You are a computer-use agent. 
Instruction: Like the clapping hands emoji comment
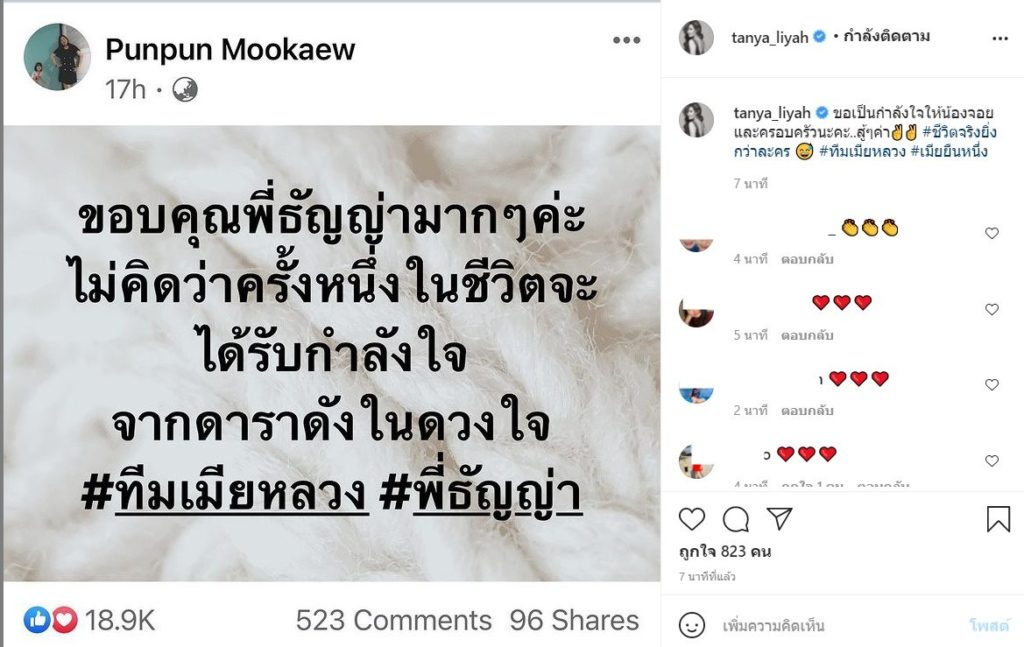[x=991, y=233]
